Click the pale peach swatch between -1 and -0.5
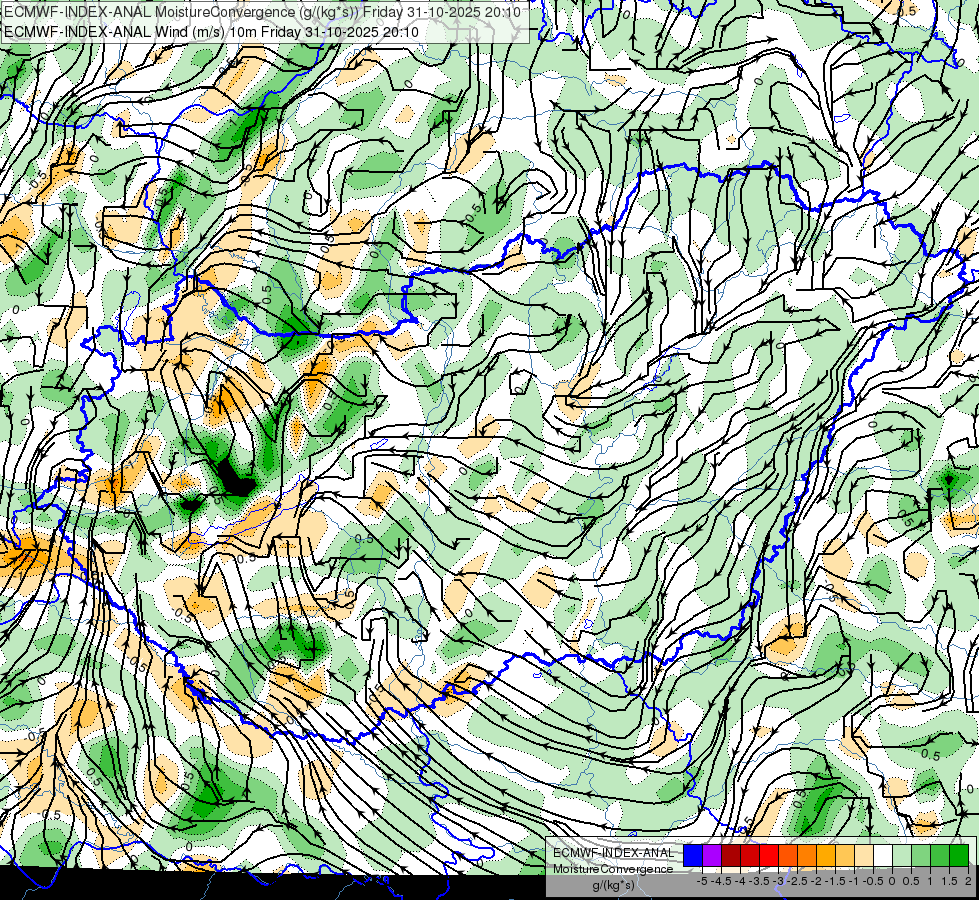This screenshot has height=900, width=979. (864, 855)
